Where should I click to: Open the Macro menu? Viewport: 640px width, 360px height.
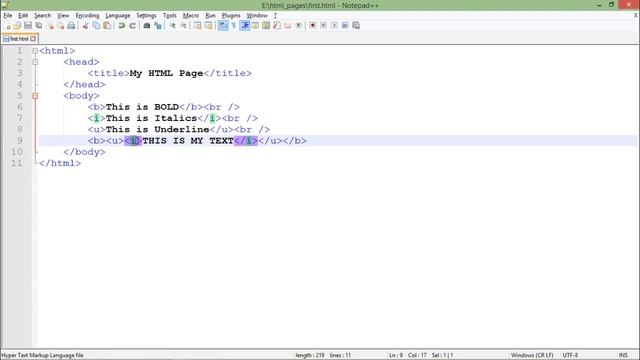[191, 16]
